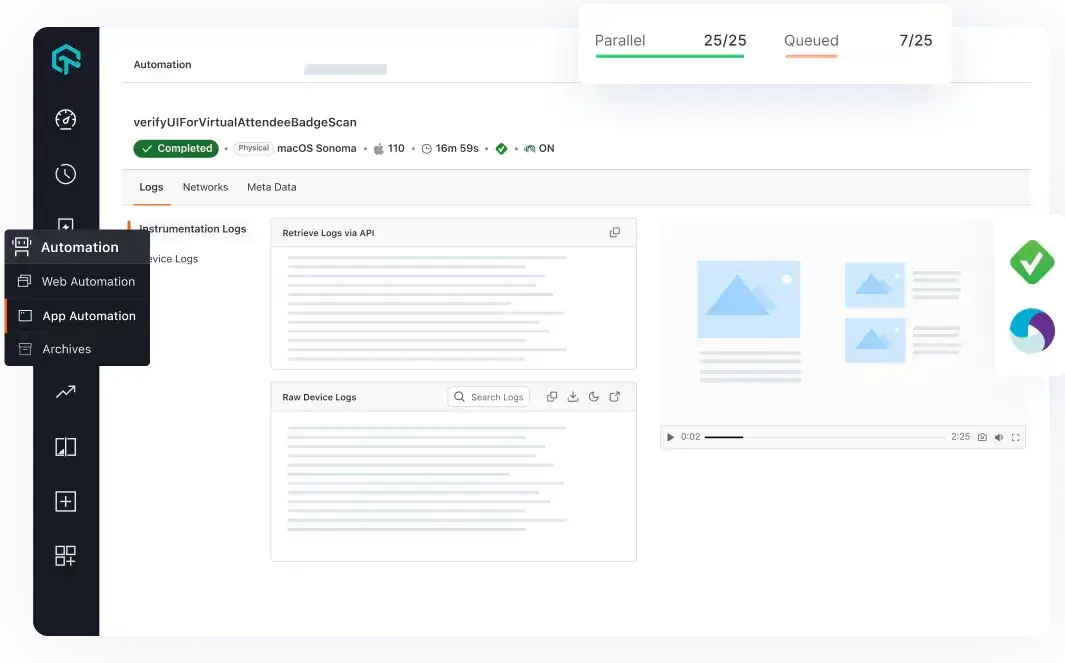Open the Meta Data tab
This screenshot has height=663, width=1065.
click(x=271, y=187)
